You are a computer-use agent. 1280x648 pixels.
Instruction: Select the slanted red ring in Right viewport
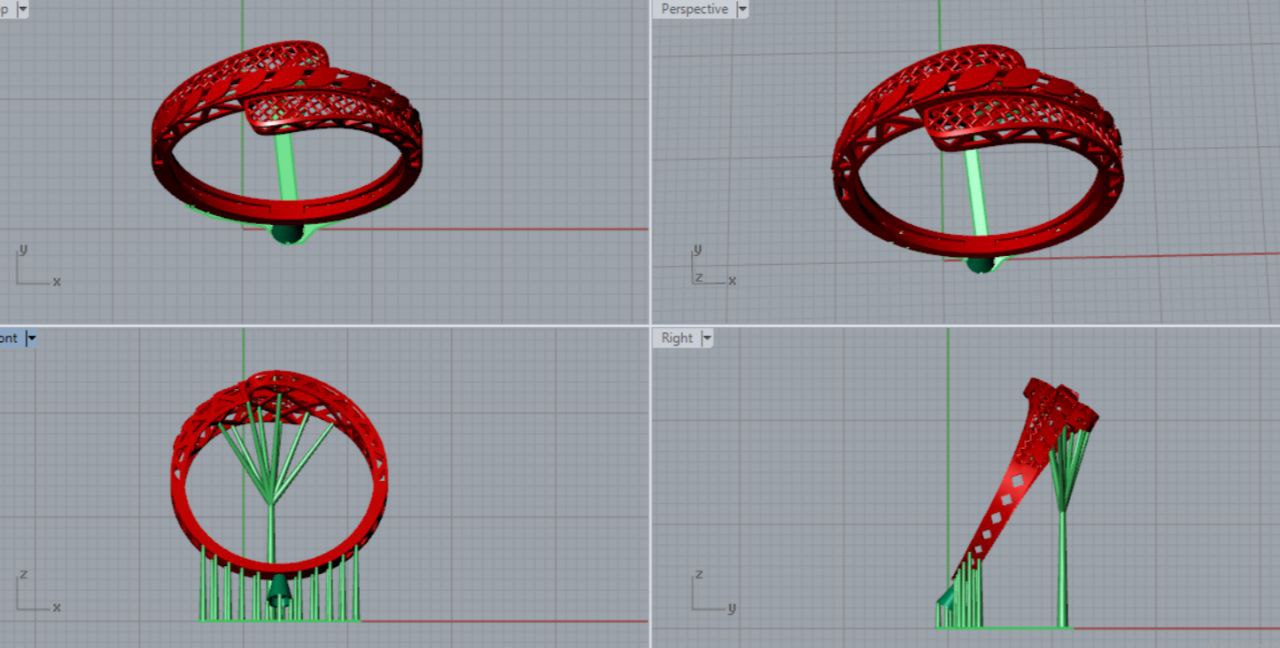(1010, 490)
